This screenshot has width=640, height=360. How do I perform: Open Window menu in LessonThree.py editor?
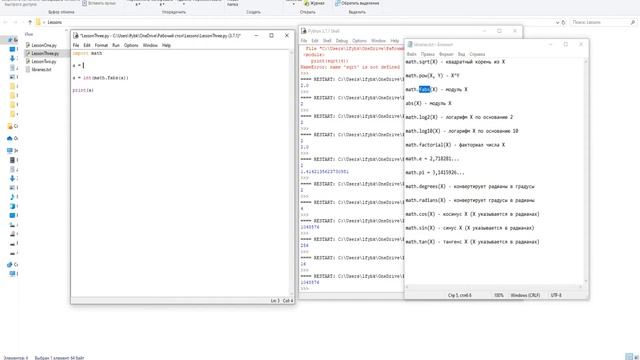click(x=150, y=45)
